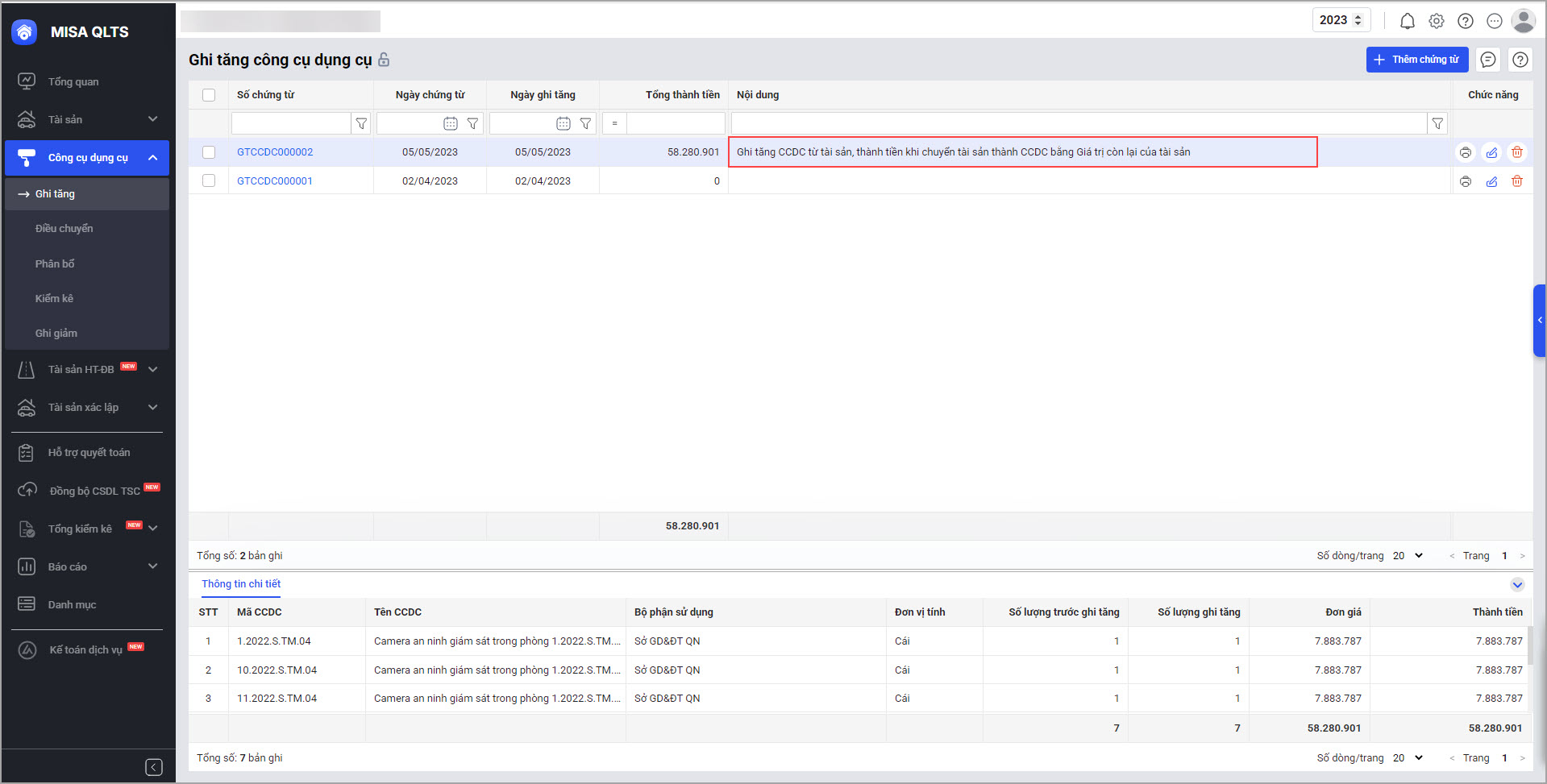
Task: Click the Nội dung filter text field
Action: coord(1078,123)
